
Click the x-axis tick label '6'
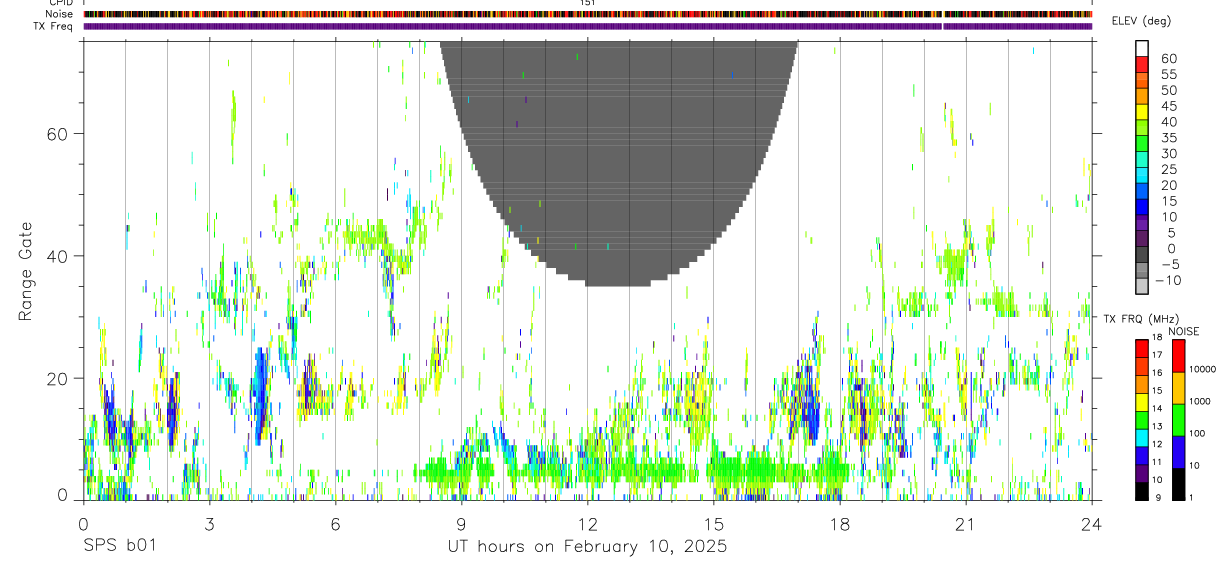coord(335,524)
